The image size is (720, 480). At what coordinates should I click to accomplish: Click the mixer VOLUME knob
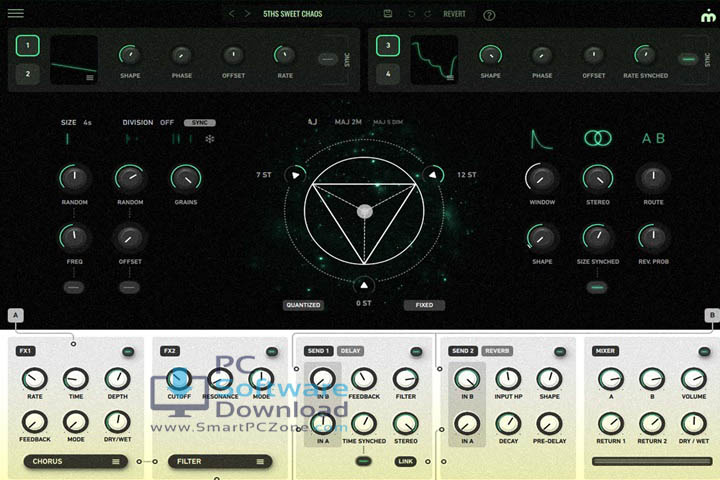694,379
